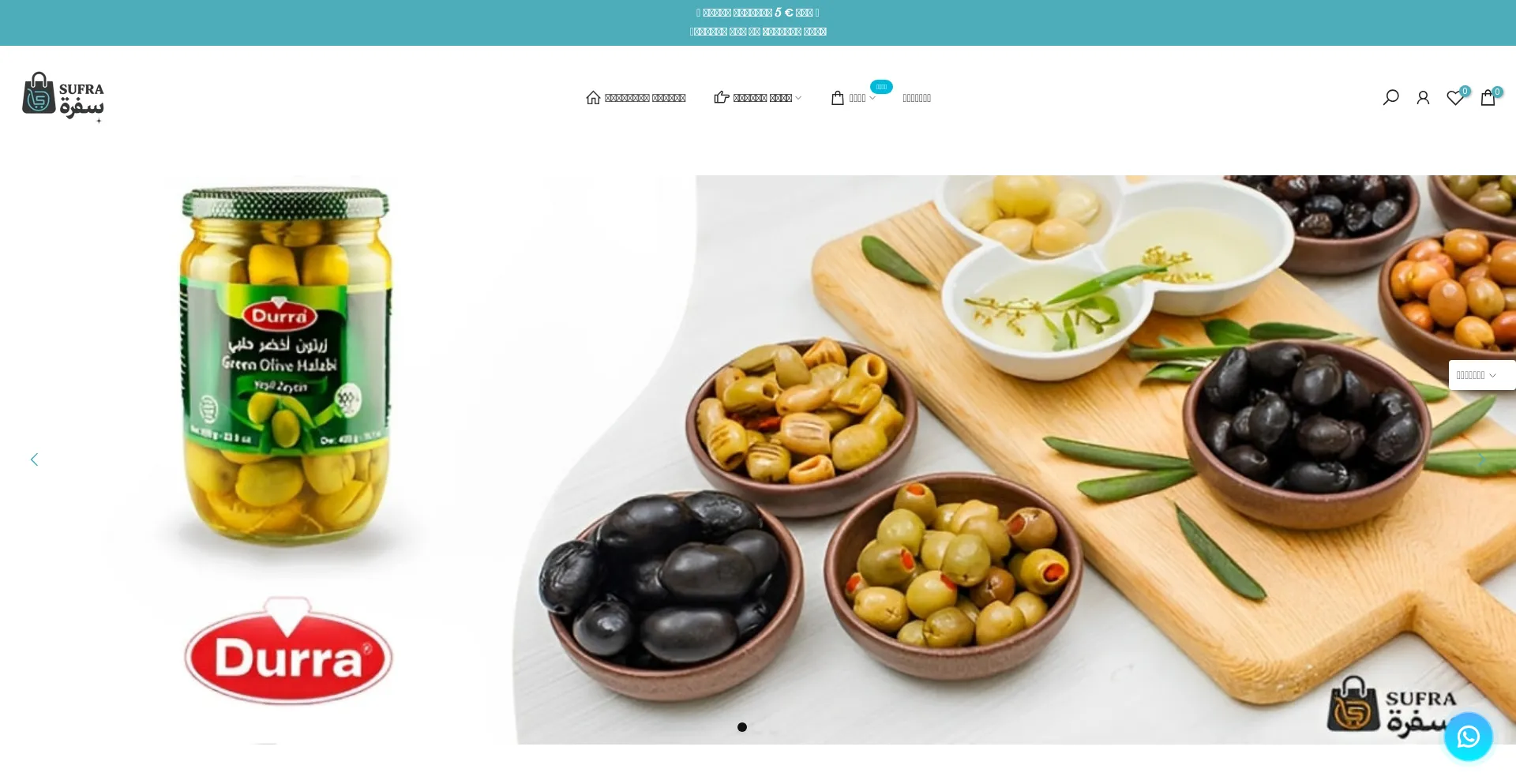
Task: Click the top announcement banner text
Action: coord(758,22)
